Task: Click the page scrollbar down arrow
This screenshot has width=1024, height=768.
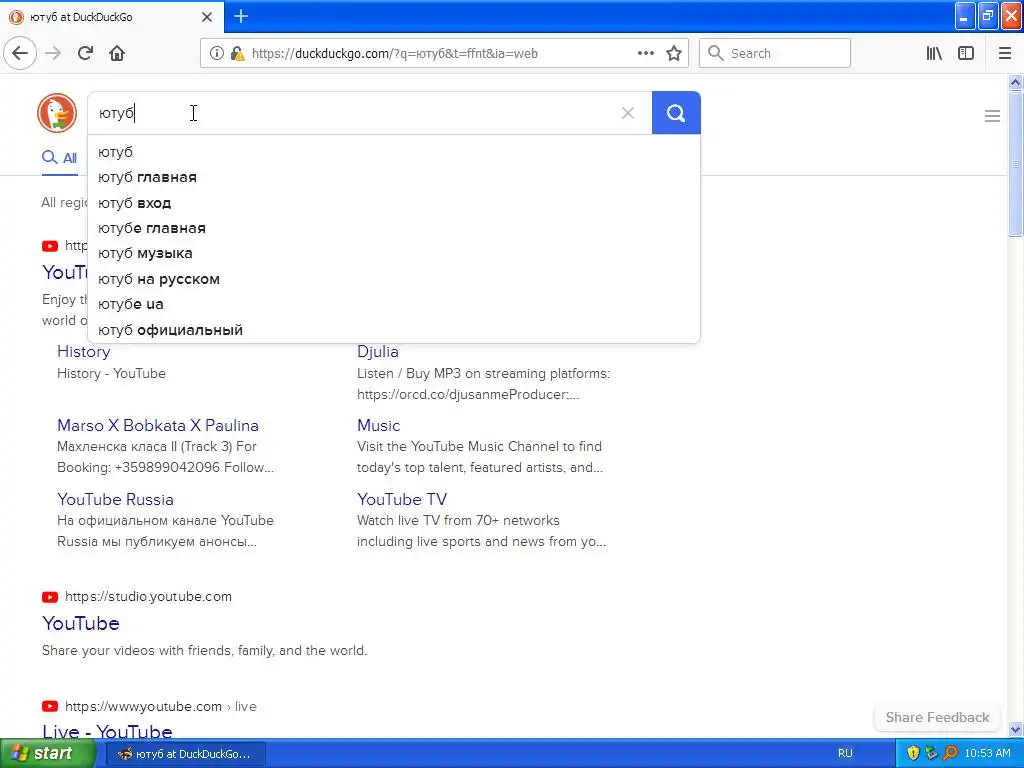Action: [x=1015, y=729]
